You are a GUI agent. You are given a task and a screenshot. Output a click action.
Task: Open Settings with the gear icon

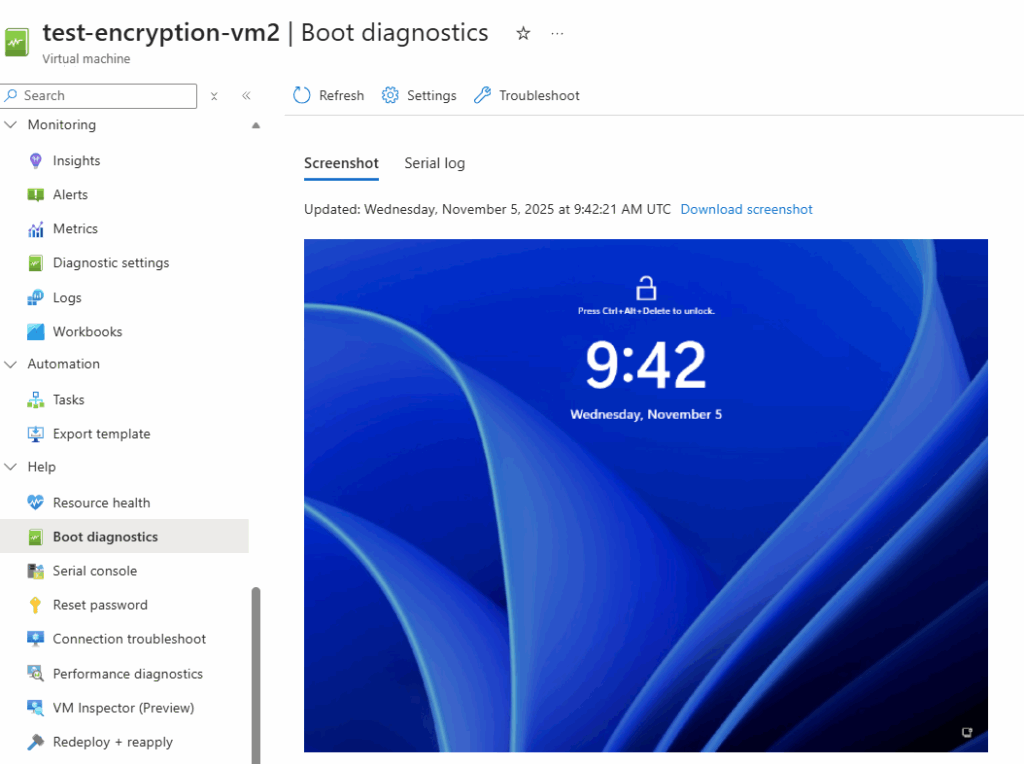click(x=390, y=95)
